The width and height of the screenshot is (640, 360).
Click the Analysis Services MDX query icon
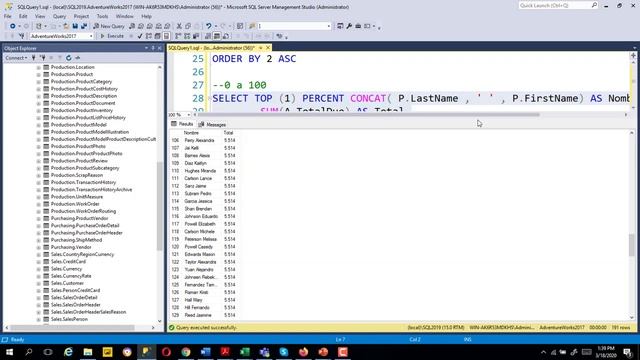pos(141,26)
